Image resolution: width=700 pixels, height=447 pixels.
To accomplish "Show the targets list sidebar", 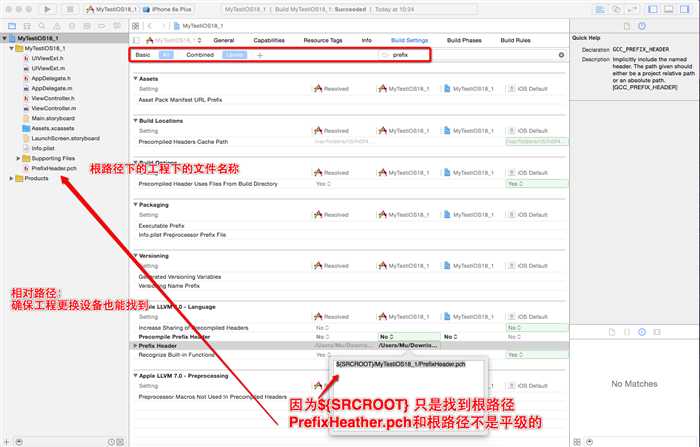I will (136, 40).
